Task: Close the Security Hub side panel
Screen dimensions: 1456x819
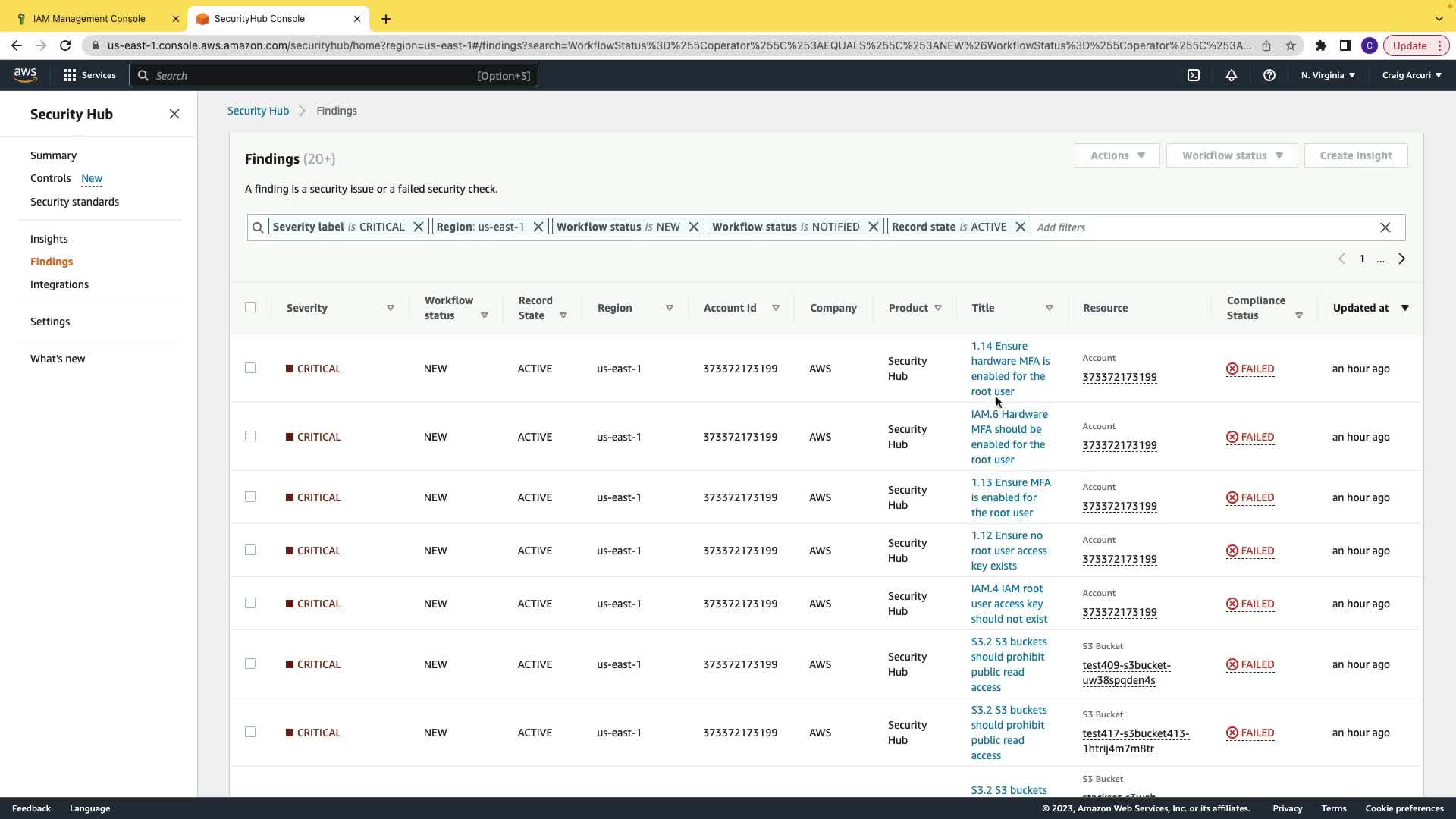Action: 174,114
